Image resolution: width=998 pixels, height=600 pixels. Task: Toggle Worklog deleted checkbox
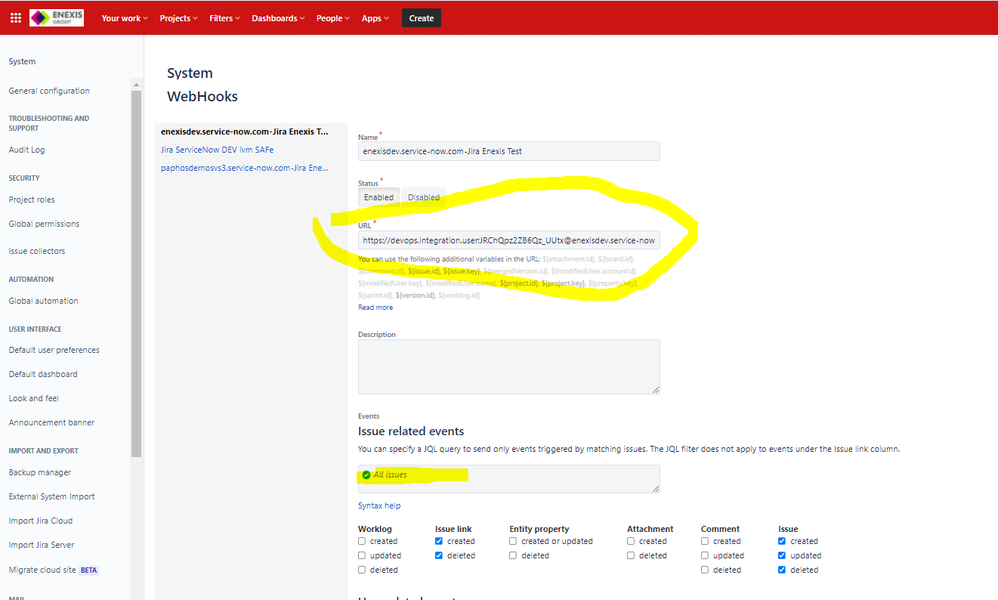click(x=362, y=570)
